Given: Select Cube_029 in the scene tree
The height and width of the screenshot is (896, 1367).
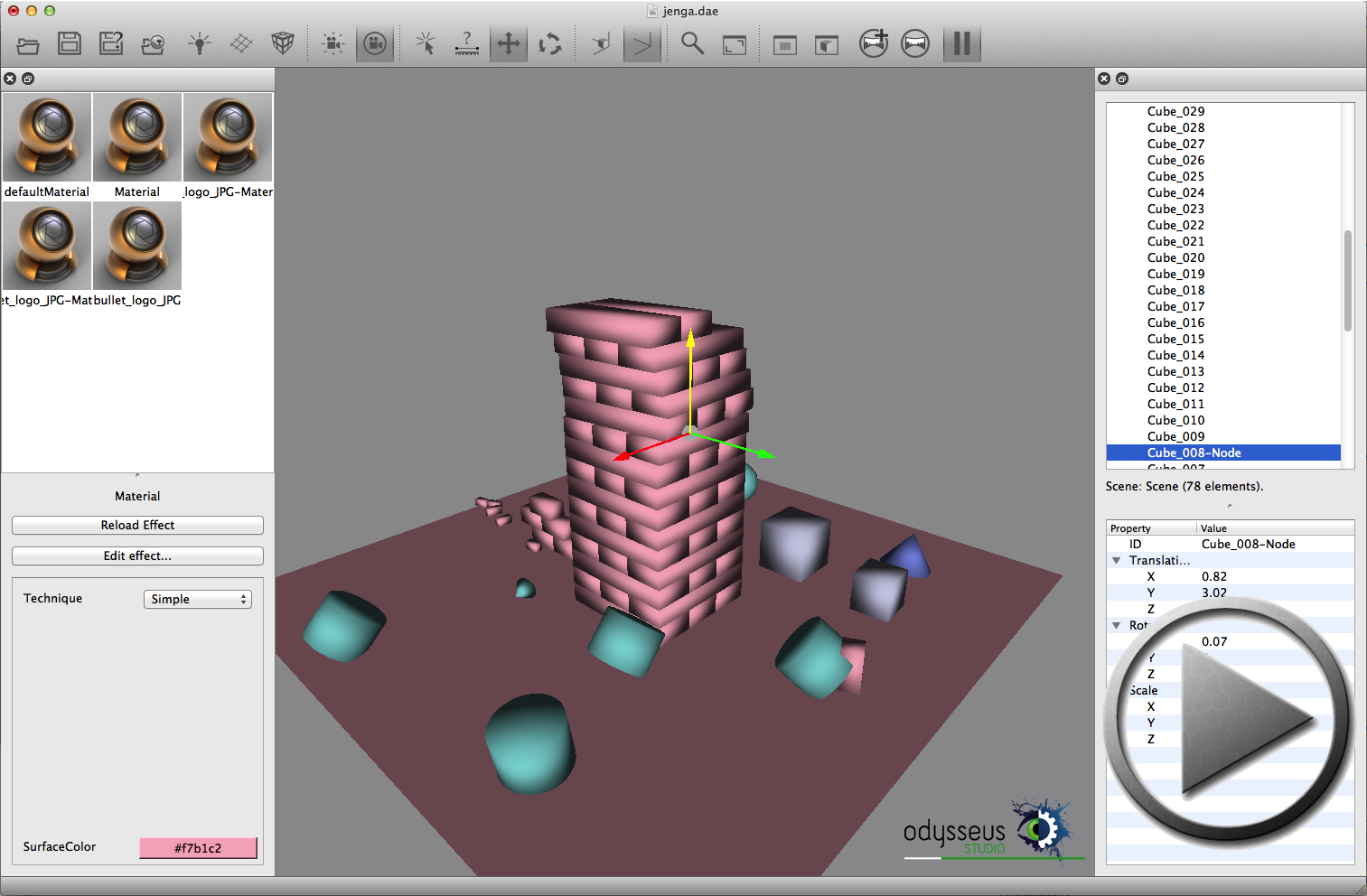Looking at the screenshot, I should point(1175,112).
